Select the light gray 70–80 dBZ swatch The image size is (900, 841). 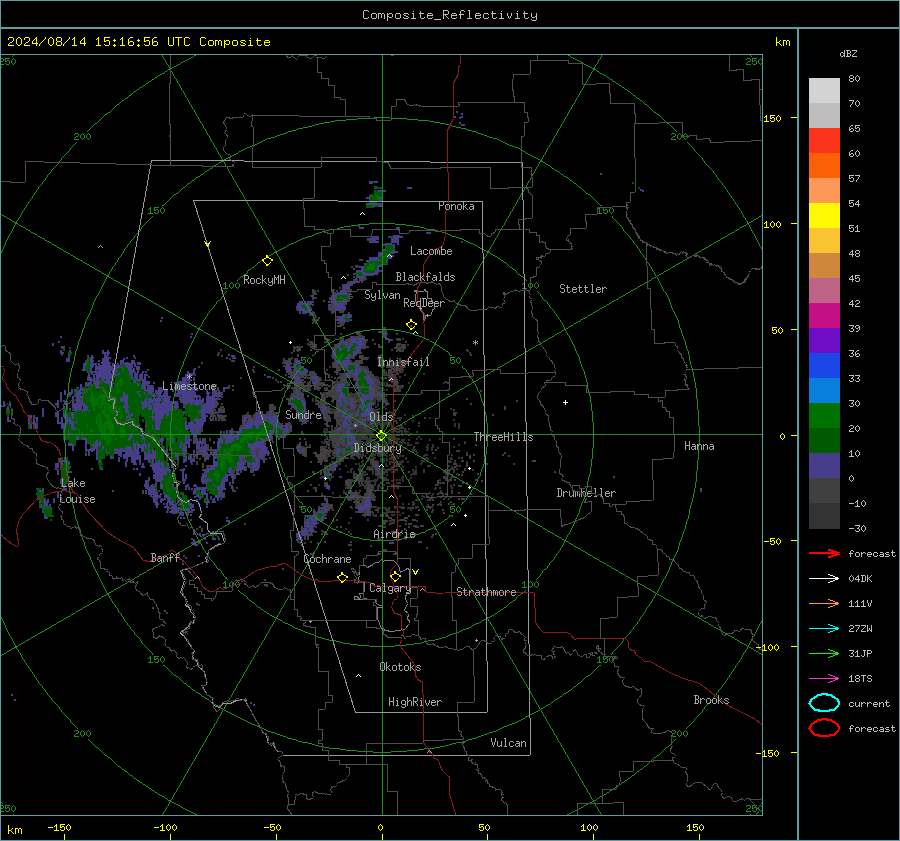824,91
